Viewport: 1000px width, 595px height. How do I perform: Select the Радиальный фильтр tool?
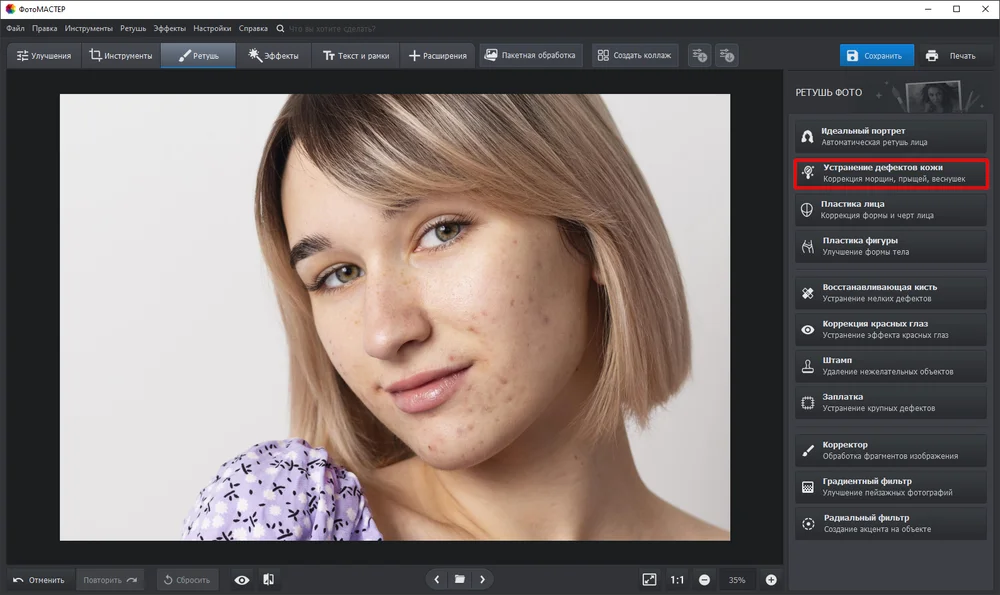coord(890,524)
